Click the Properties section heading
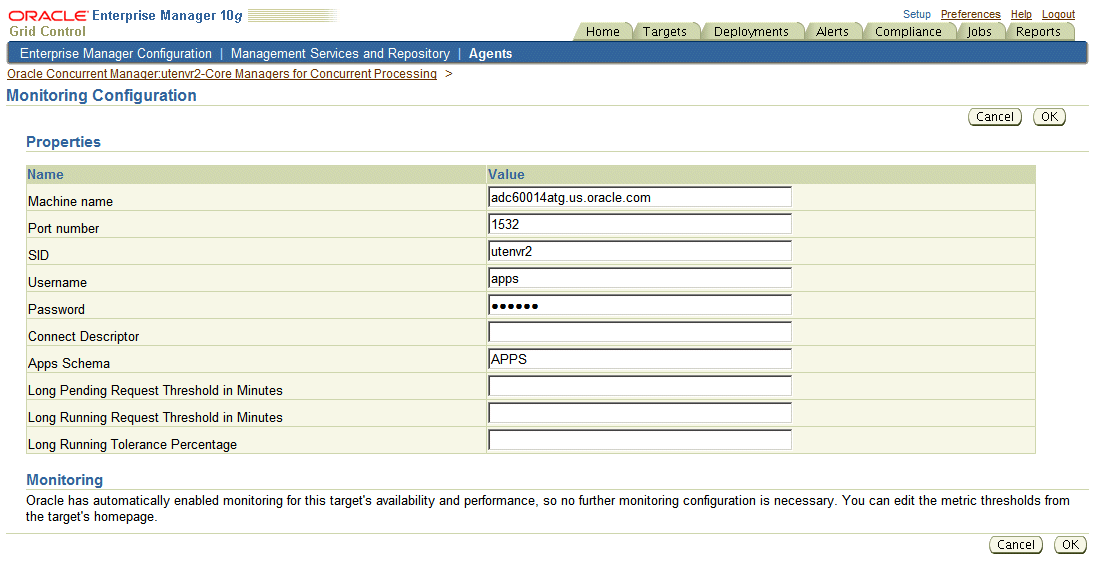Screen dimensions: 1099x565 [x=63, y=142]
